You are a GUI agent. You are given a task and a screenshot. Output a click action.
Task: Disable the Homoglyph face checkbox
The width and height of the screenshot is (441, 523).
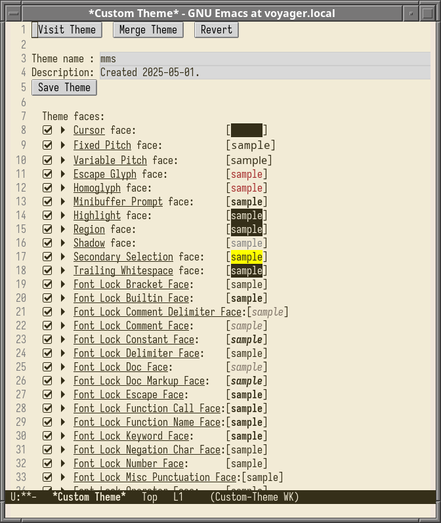coord(47,188)
